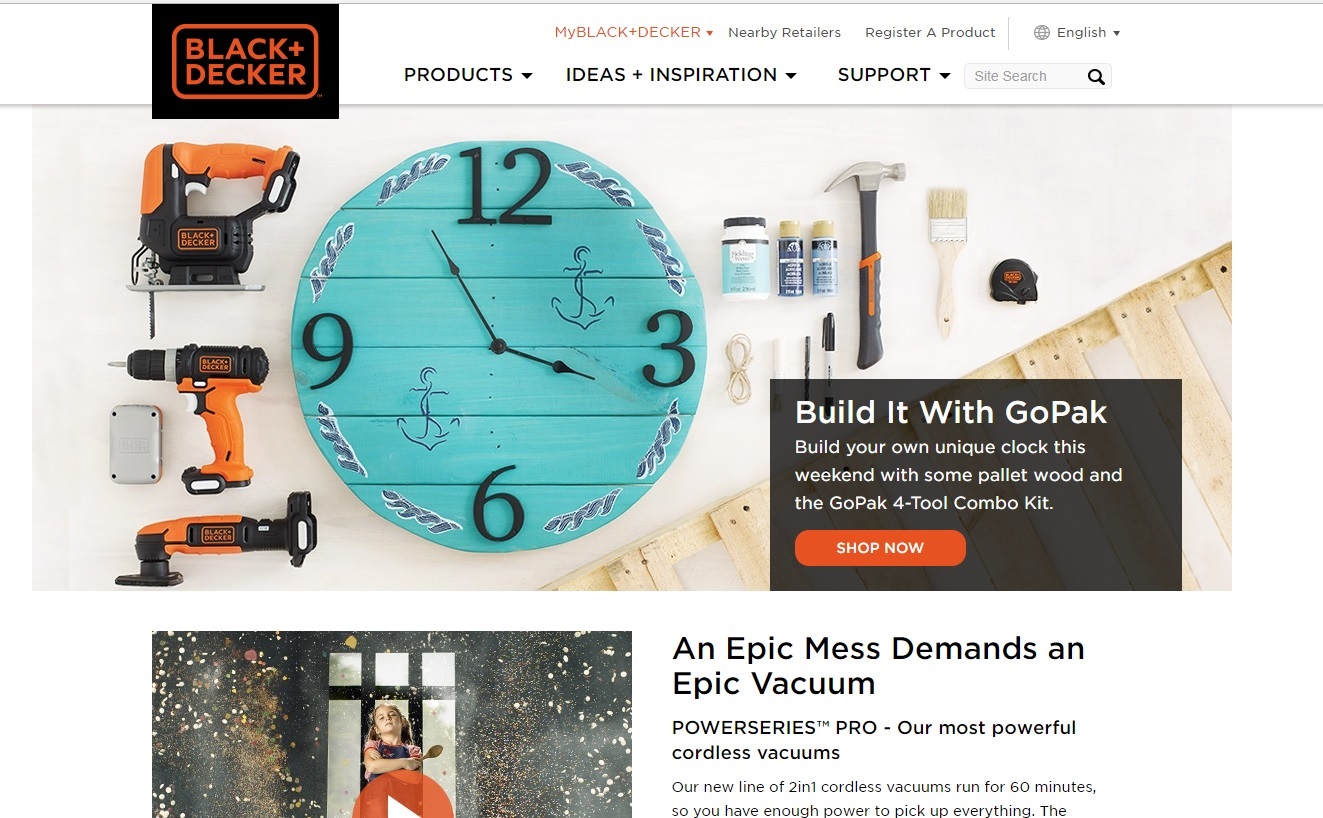Open the SUPPORT menu
Image resolution: width=1323 pixels, height=818 pixels.
(x=894, y=75)
